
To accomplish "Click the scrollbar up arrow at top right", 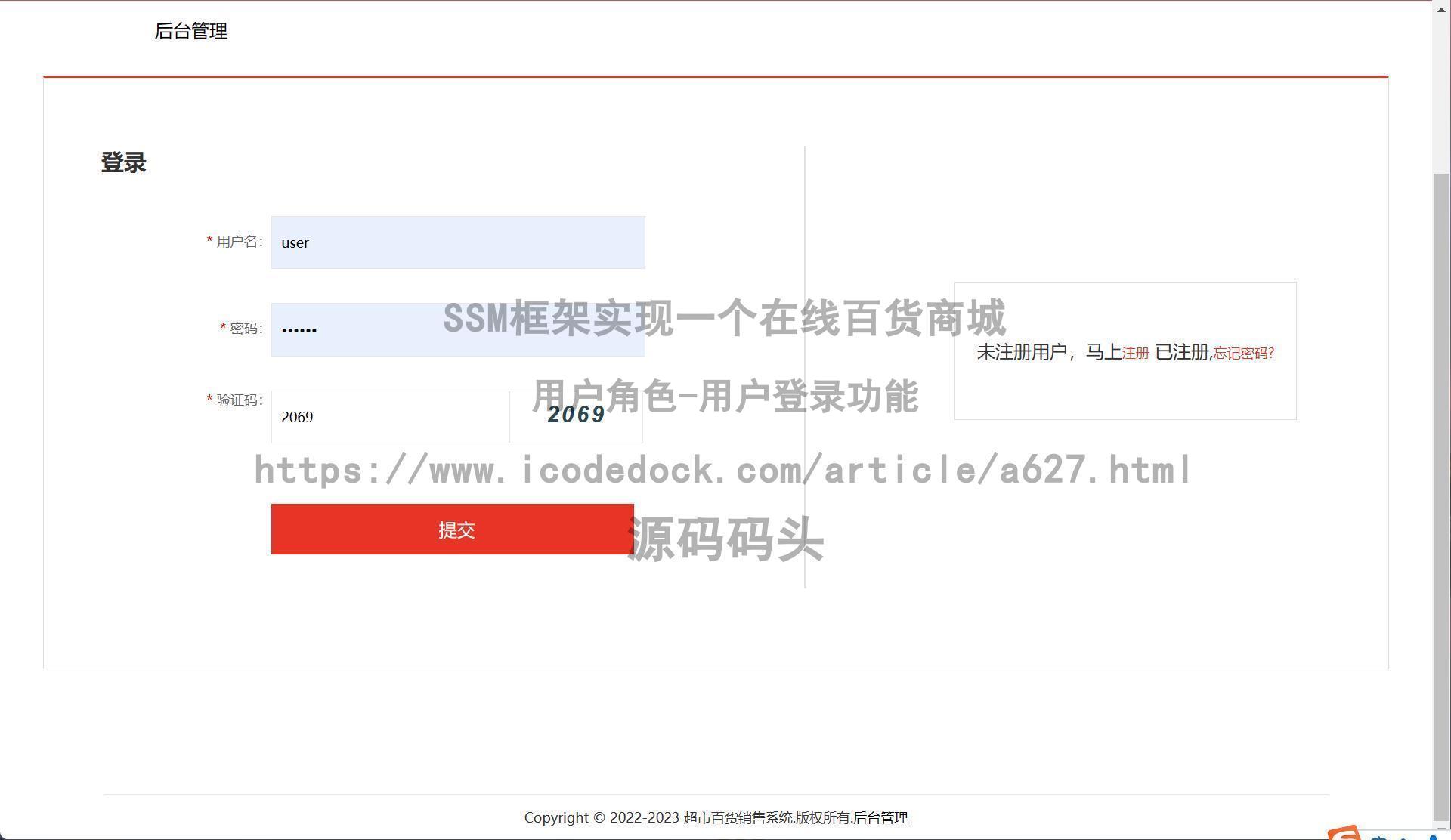I will tap(1440, 9).
